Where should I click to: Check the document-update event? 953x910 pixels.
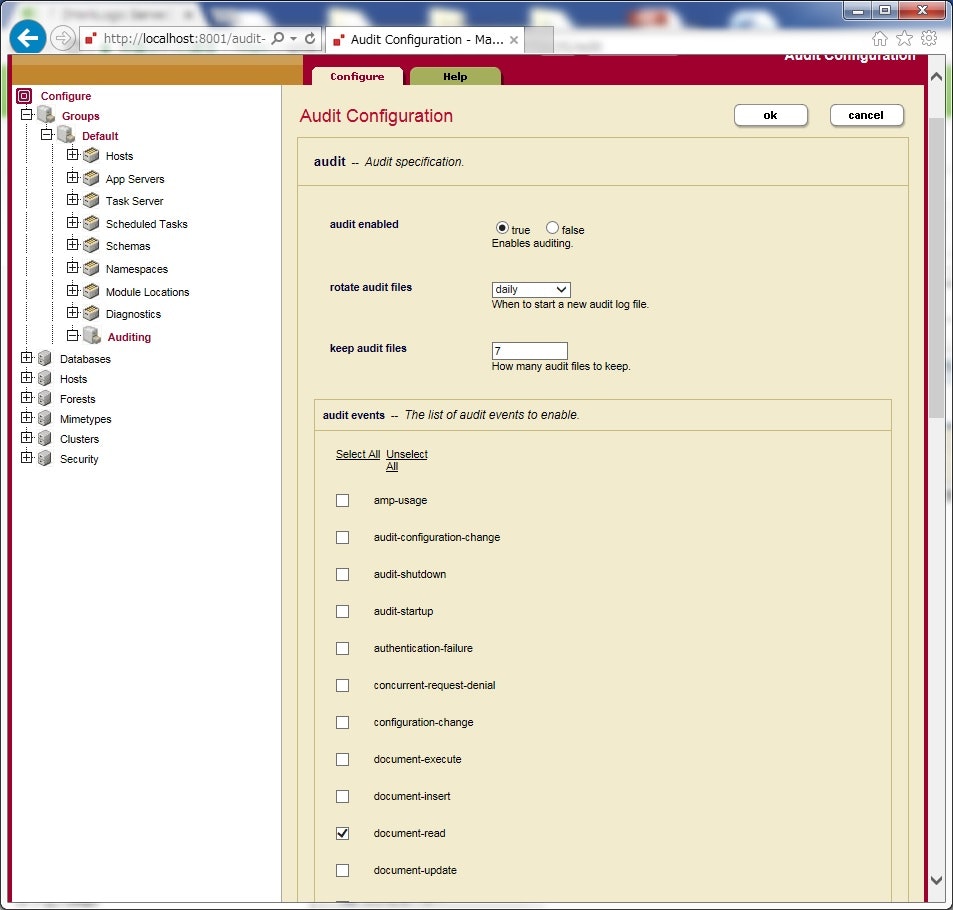coord(342,870)
